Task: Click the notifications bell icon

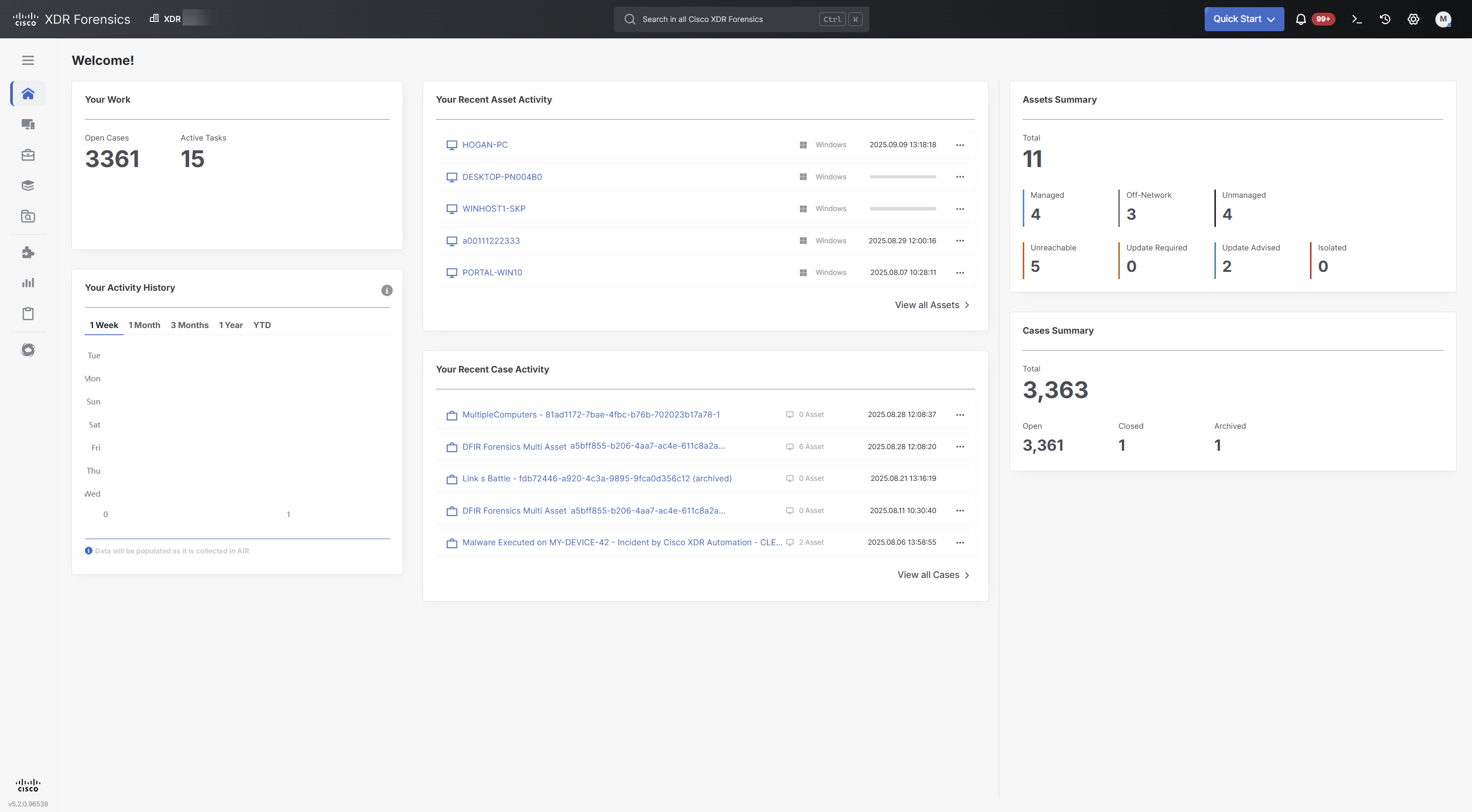Action: (1301, 19)
